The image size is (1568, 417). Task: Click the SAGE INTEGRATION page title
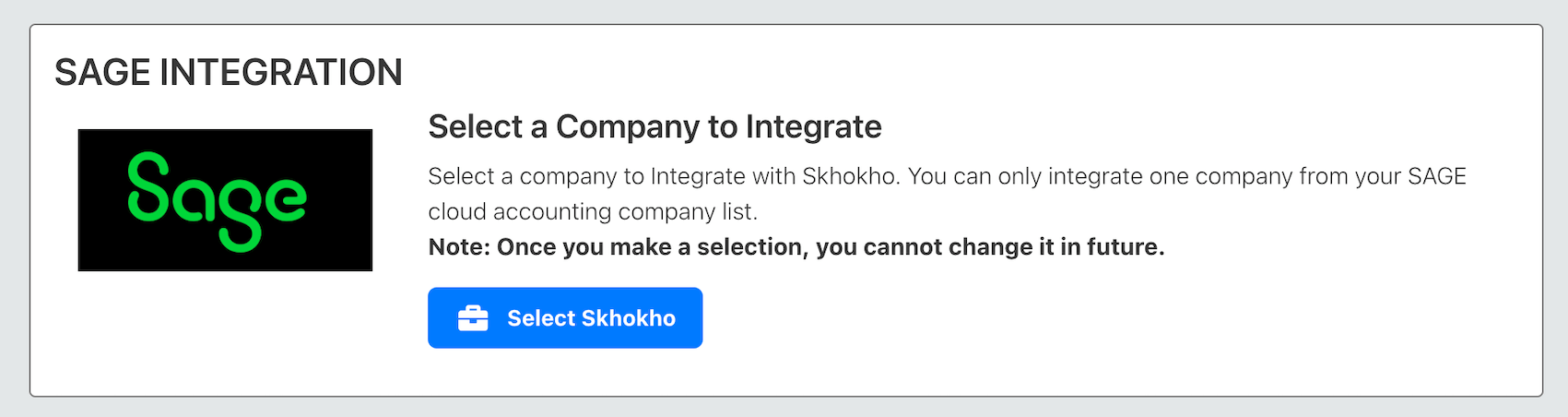click(229, 72)
